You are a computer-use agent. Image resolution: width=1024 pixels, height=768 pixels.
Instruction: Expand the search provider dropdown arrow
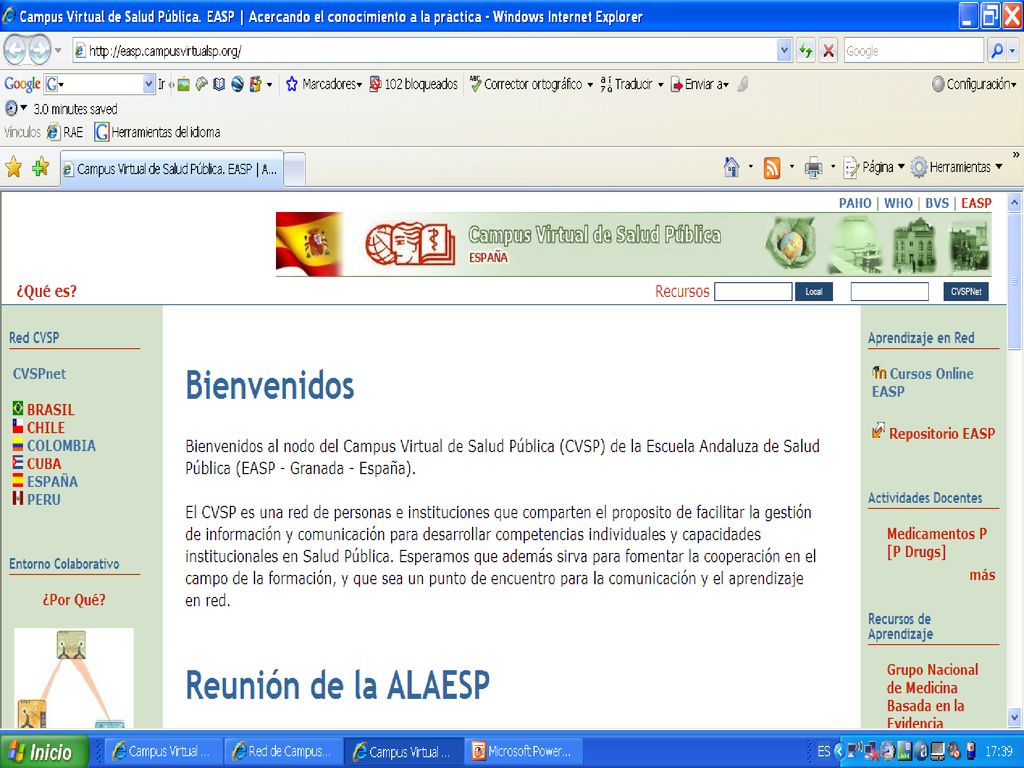pyautogui.click(x=1012, y=50)
